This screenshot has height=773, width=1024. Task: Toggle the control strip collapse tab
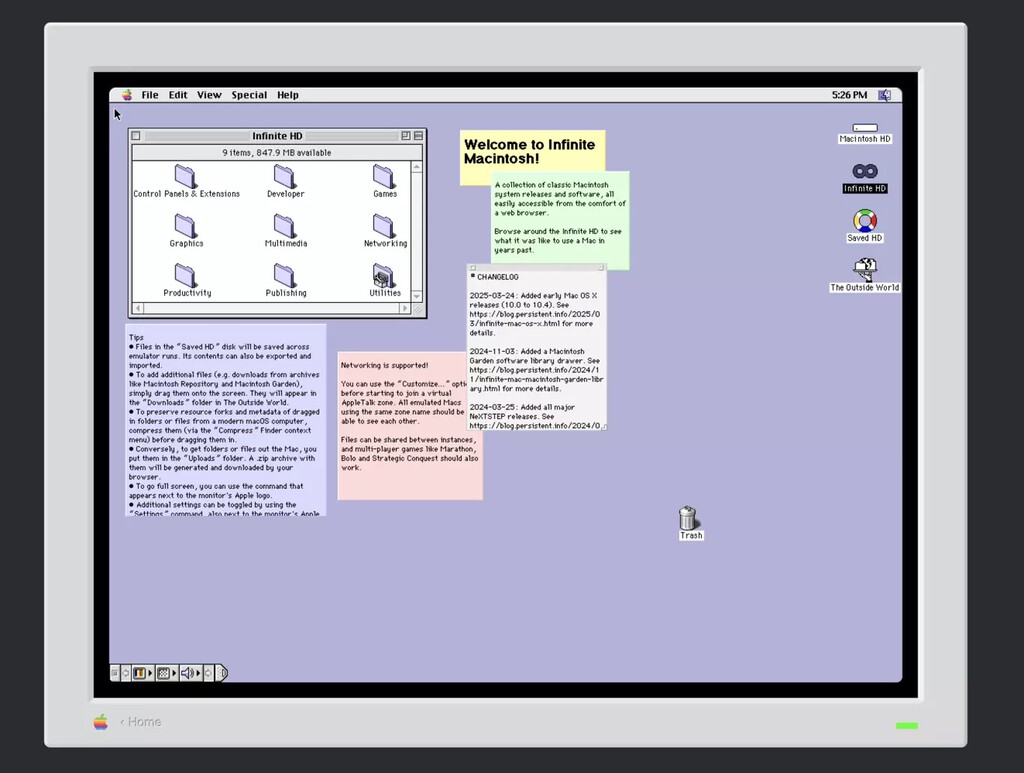(x=222, y=673)
